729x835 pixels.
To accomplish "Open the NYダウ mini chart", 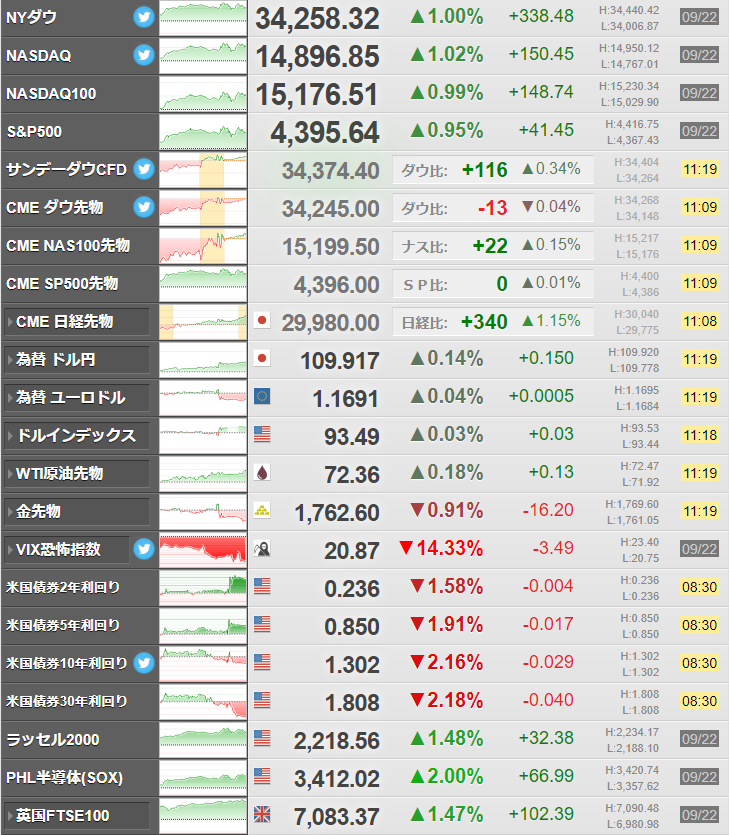I will (203, 18).
